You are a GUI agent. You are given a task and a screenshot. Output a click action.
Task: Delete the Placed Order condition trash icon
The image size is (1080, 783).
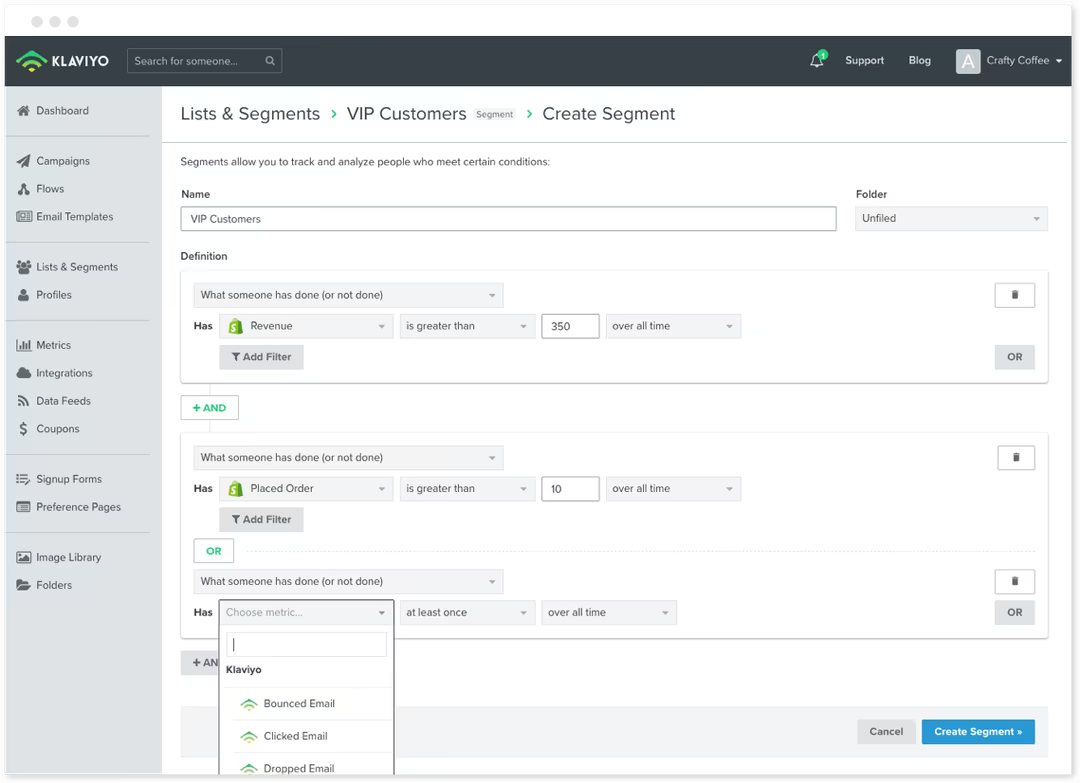[x=1016, y=457]
